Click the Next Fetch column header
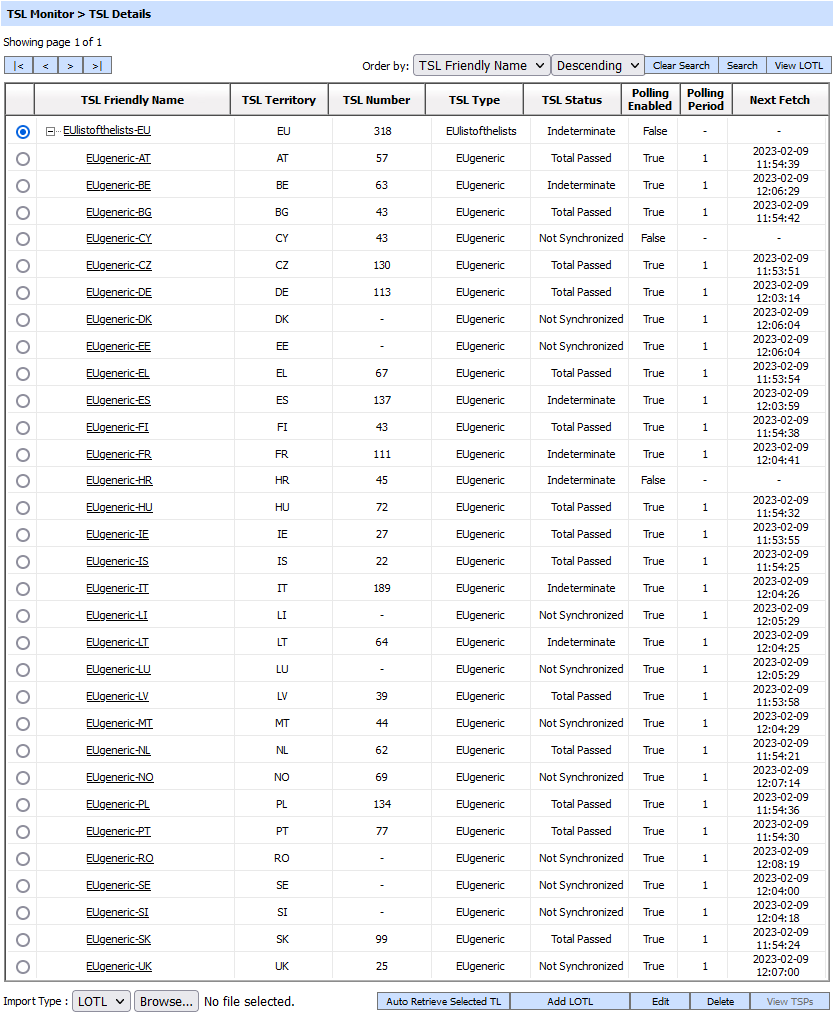The image size is (833, 1014). 778,100
